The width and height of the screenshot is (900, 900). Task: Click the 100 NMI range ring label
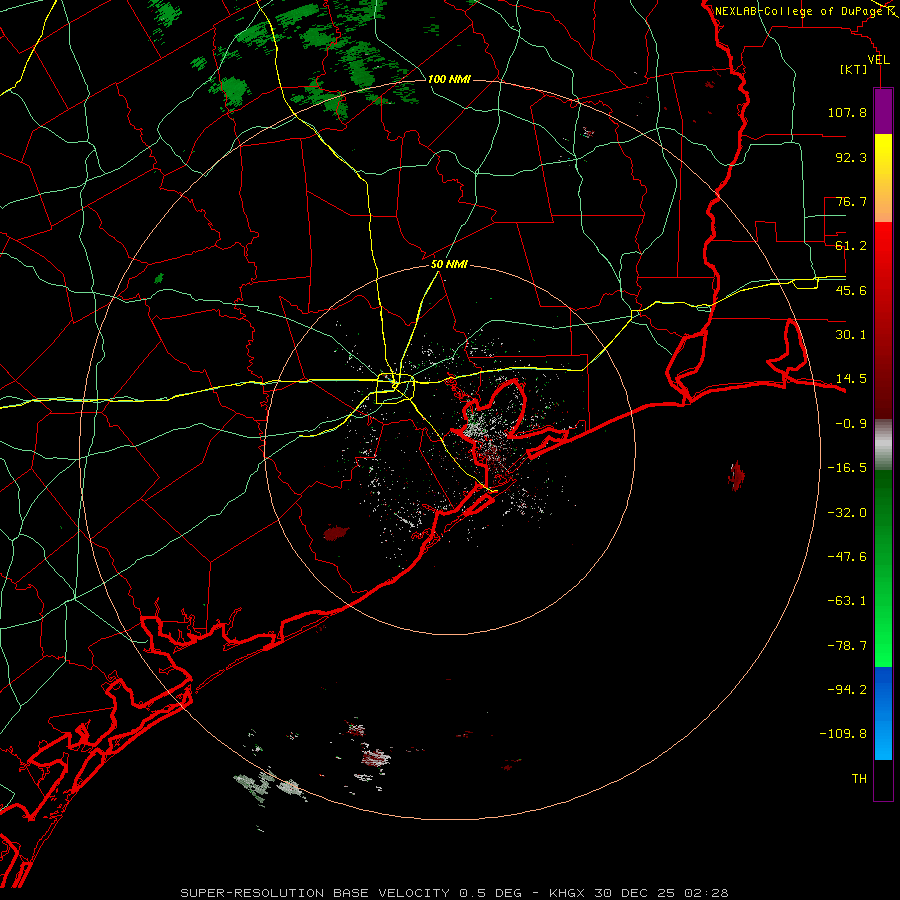click(449, 79)
